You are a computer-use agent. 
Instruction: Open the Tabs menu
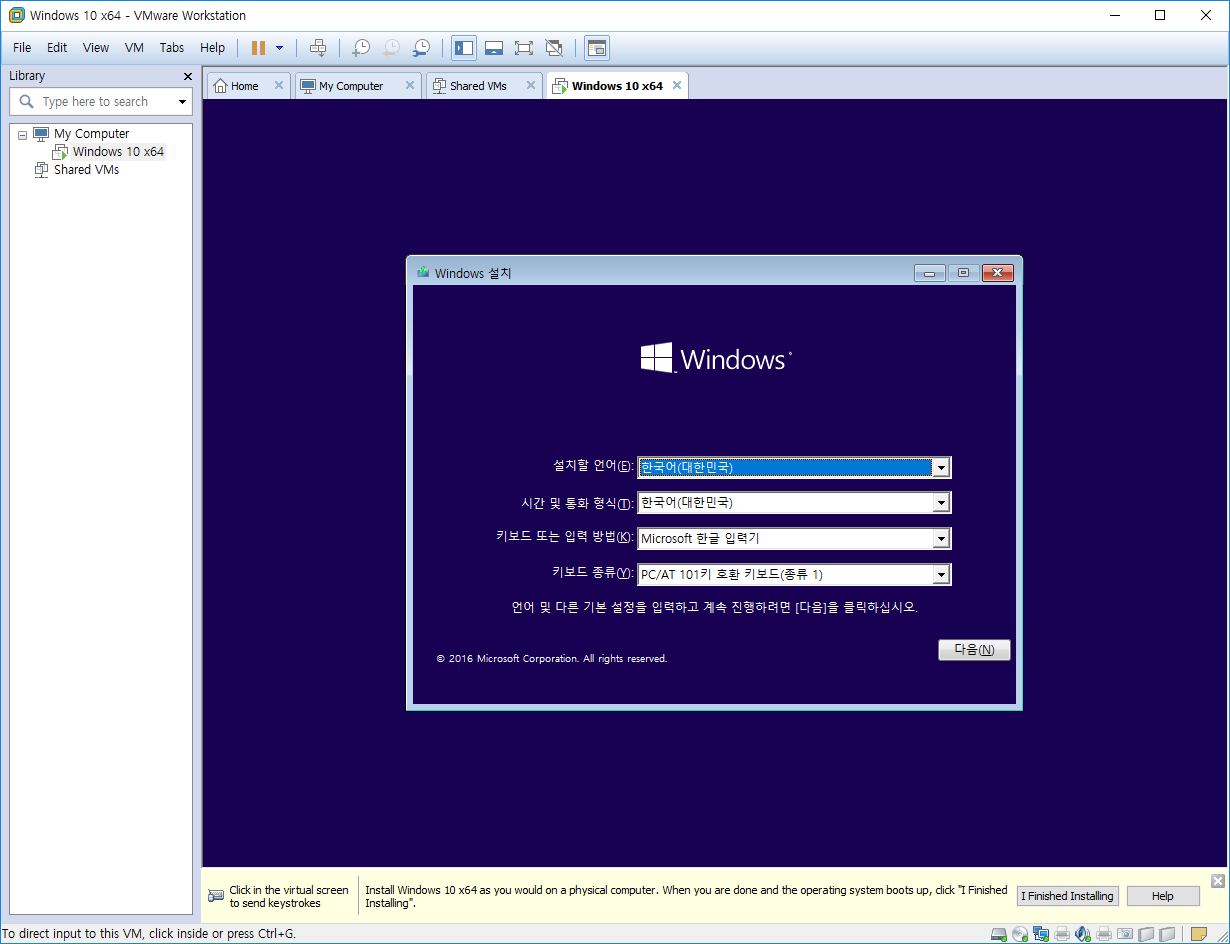tap(172, 47)
